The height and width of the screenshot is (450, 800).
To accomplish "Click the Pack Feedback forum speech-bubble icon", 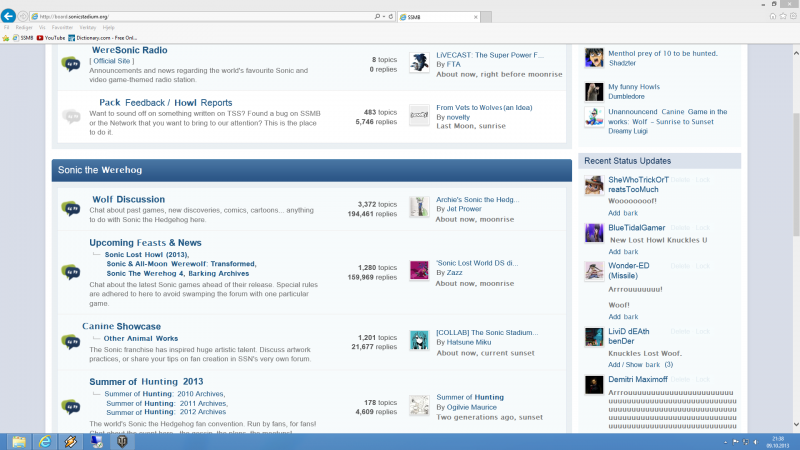I will pos(71,116).
